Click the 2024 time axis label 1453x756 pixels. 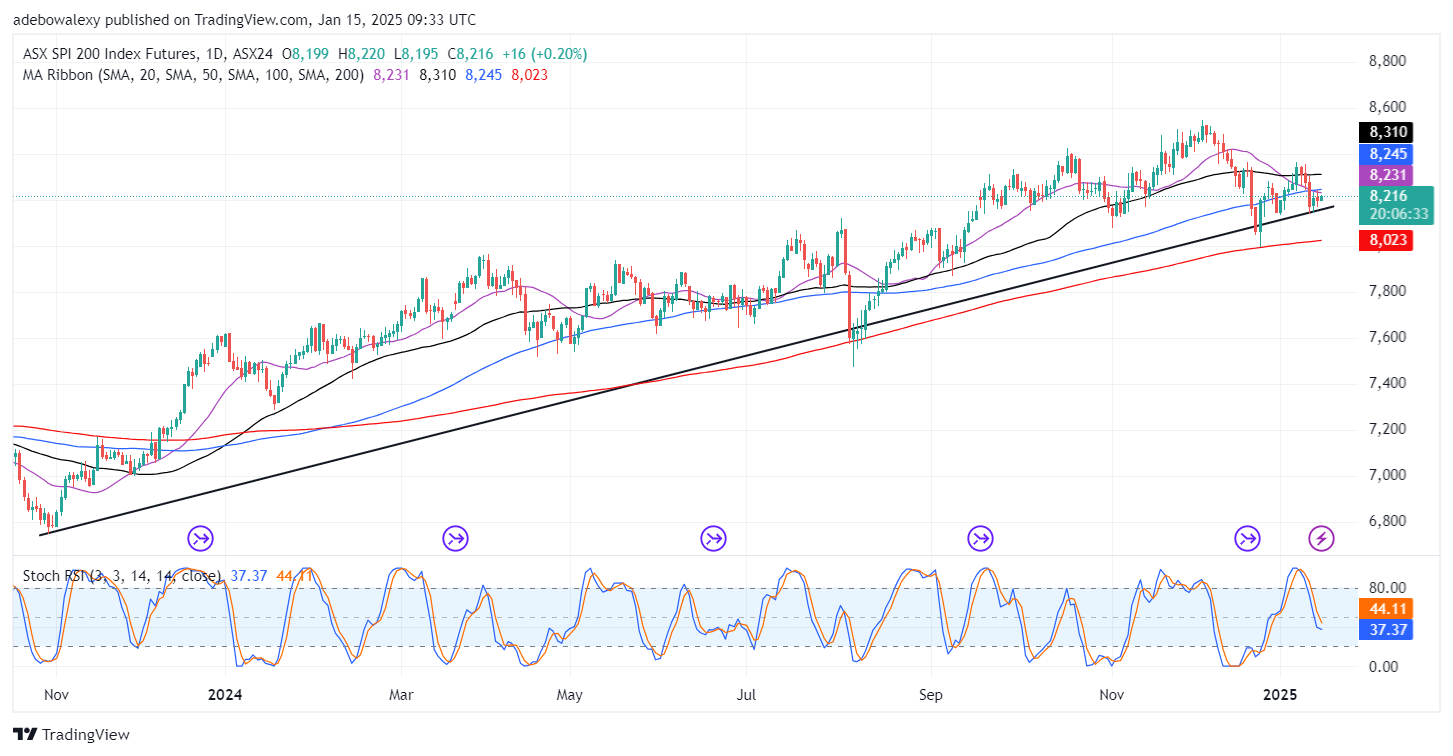point(225,693)
